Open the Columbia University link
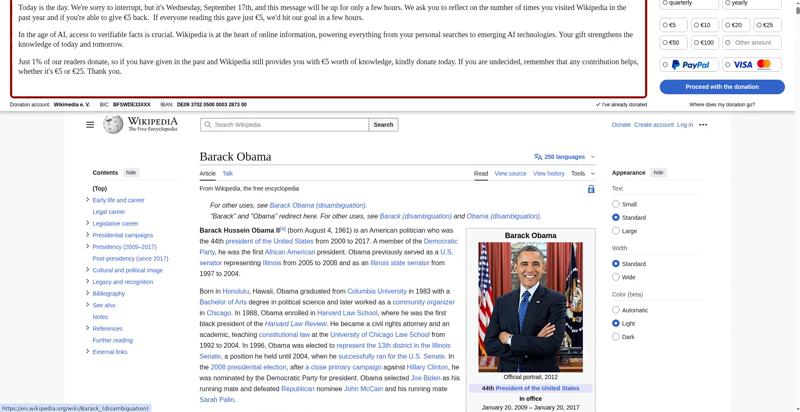Viewport: 800px width, 412px height. [377, 291]
